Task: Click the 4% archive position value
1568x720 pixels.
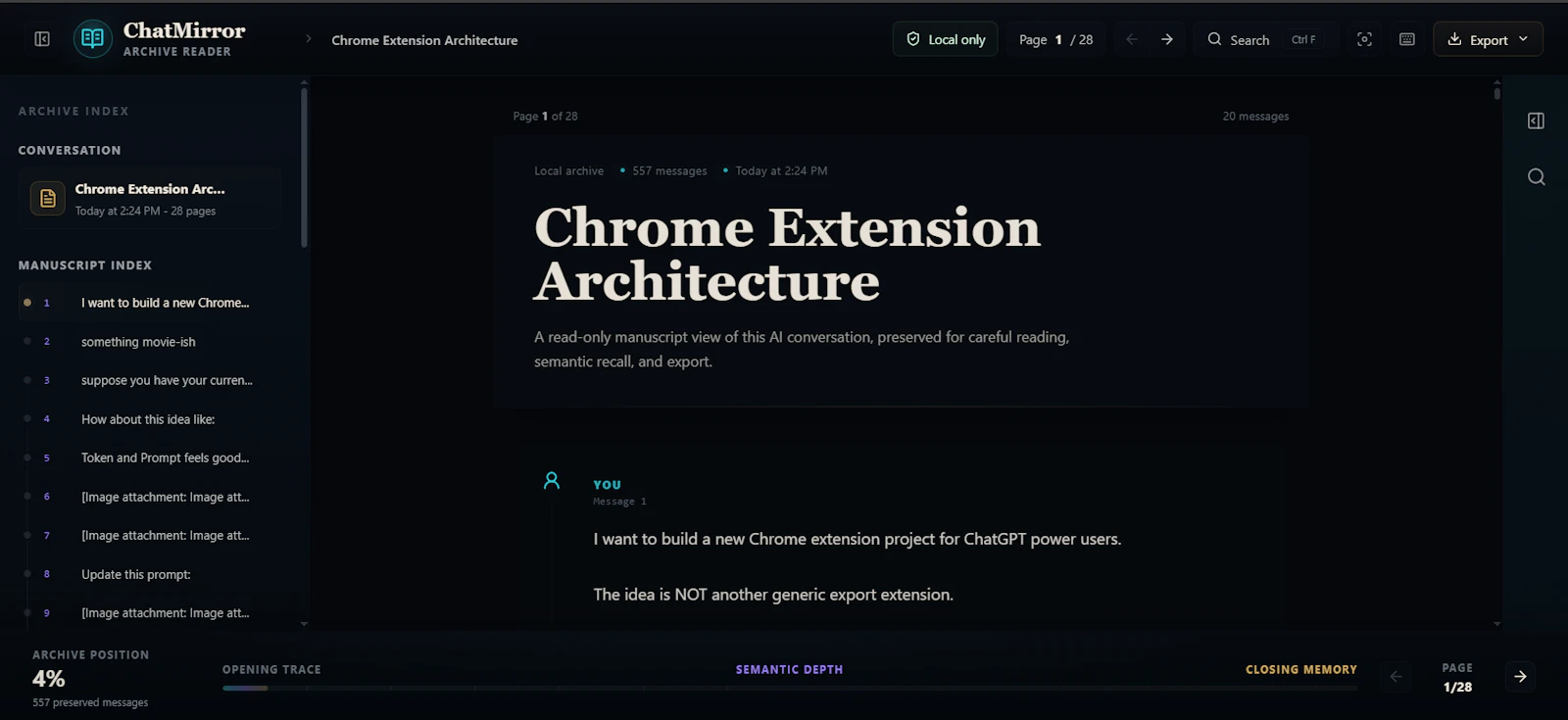Action: [x=49, y=679]
